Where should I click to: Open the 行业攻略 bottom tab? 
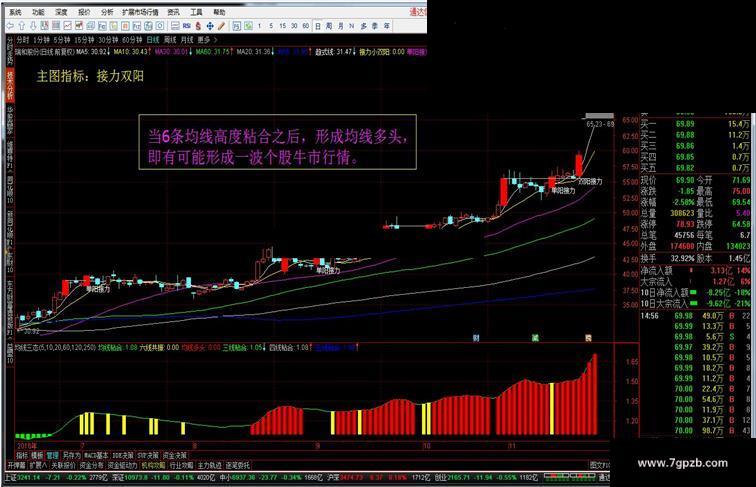(181, 466)
